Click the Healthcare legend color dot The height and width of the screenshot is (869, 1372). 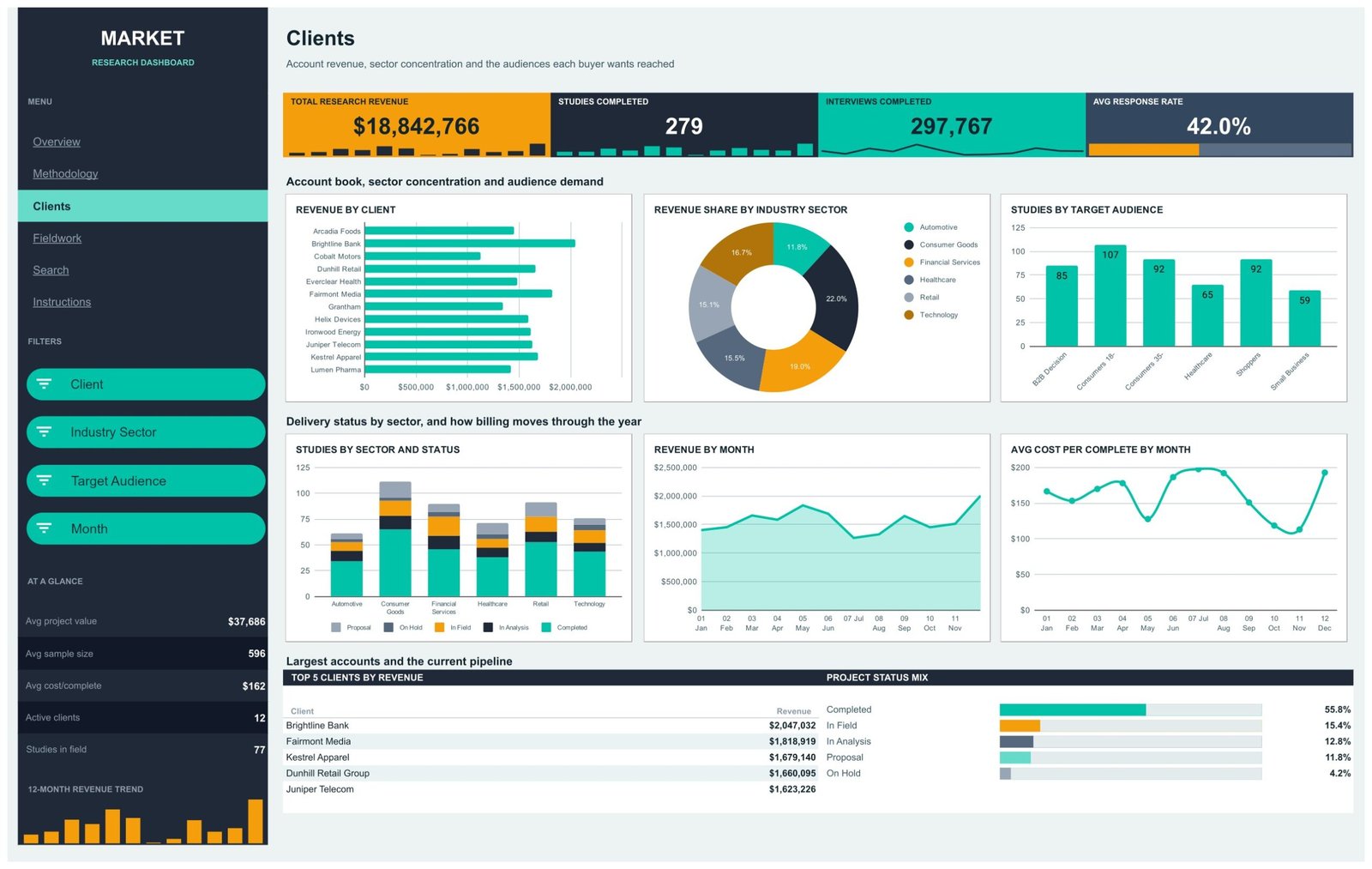pos(909,280)
